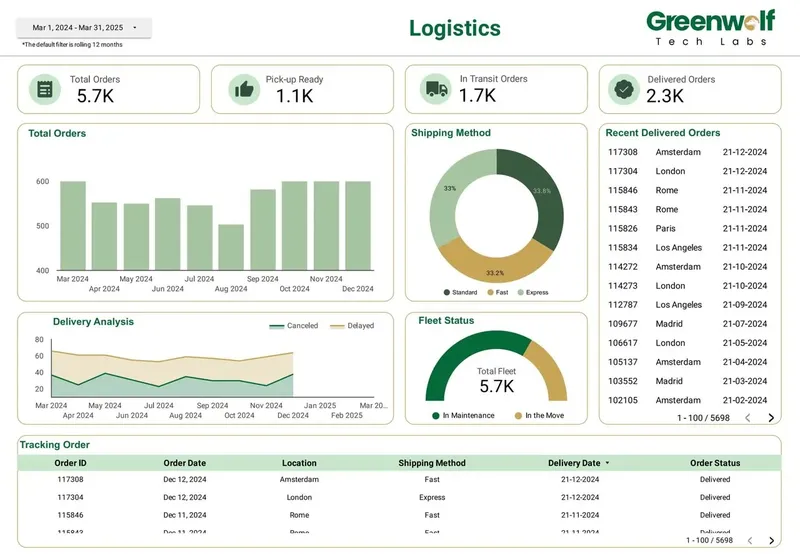
Task: Select recent order 109677 Madrid row
Action: [687, 324]
